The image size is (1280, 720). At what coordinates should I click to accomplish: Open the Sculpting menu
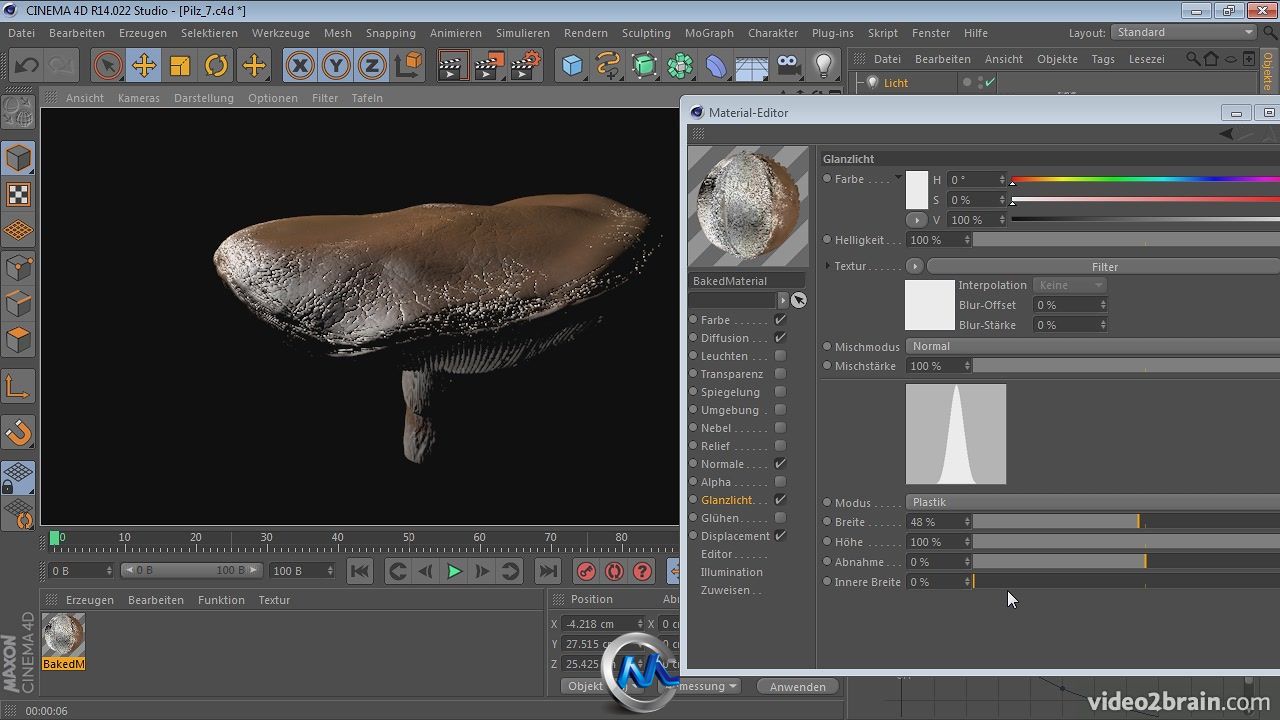point(646,33)
